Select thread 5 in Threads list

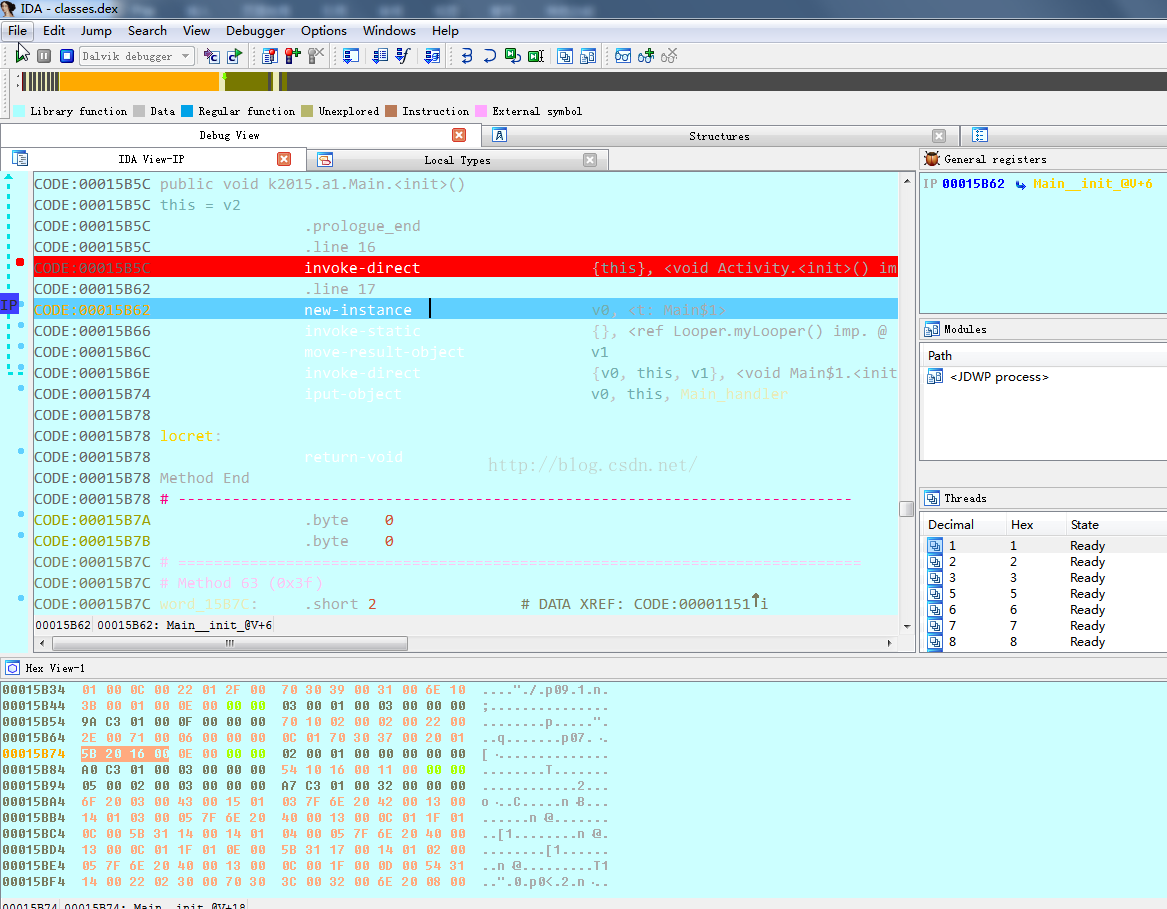tap(1043, 593)
